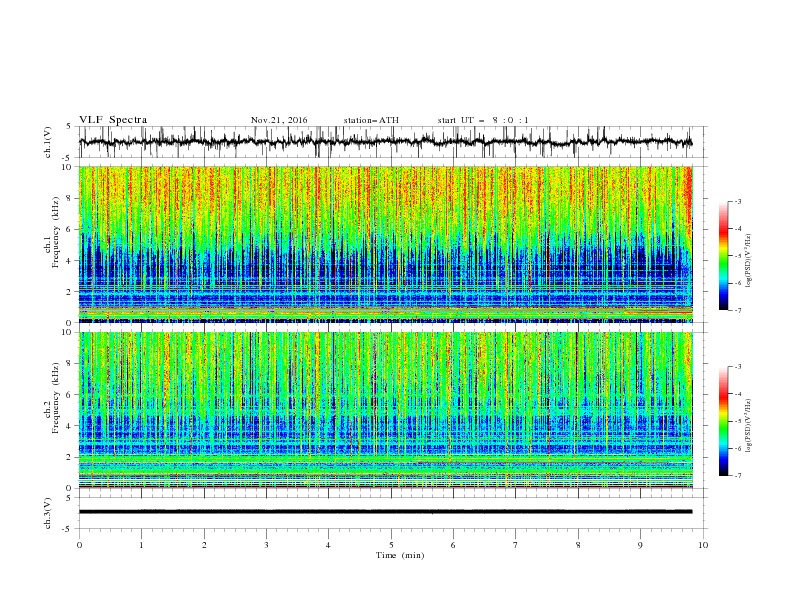Click the "ch.3(V)" waveform axis label
Viewport: 792px width, 612px height.
(x=48, y=513)
